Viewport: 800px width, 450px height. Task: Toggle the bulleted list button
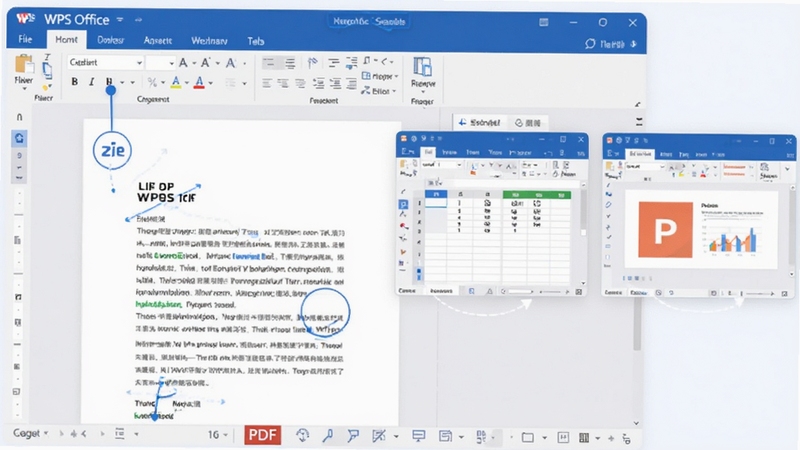click(268, 63)
